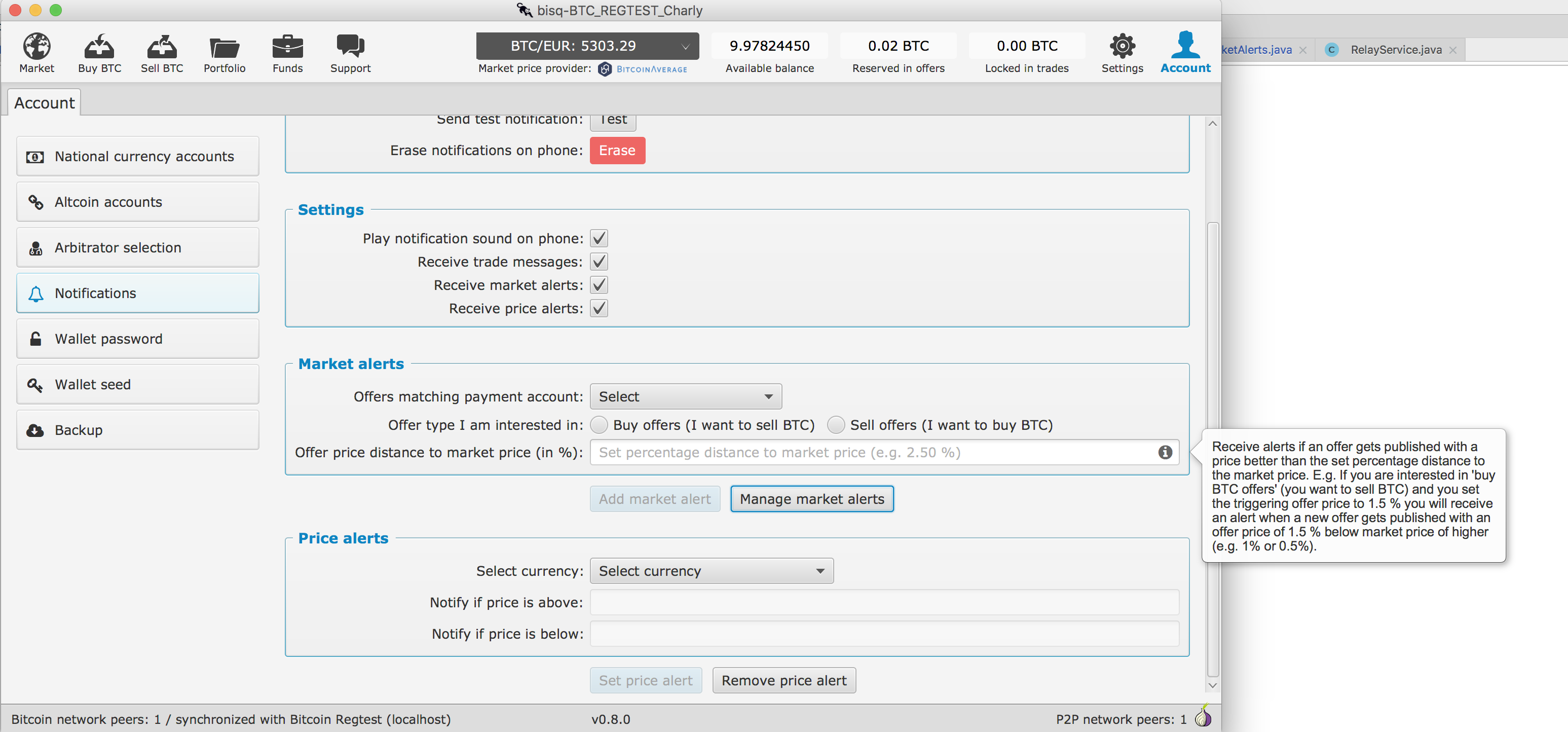The image size is (1568, 732).
Task: Click the scrollbar up arrow
Action: (x=1213, y=124)
